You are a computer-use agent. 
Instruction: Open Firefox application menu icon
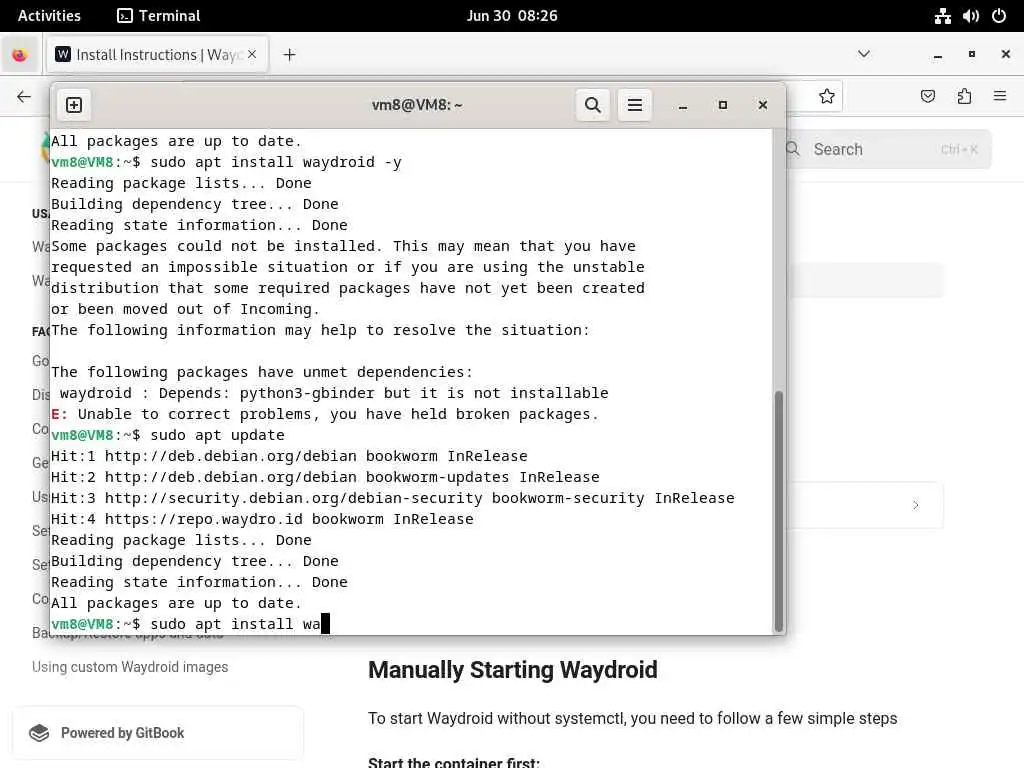pyautogui.click(x=1000, y=97)
